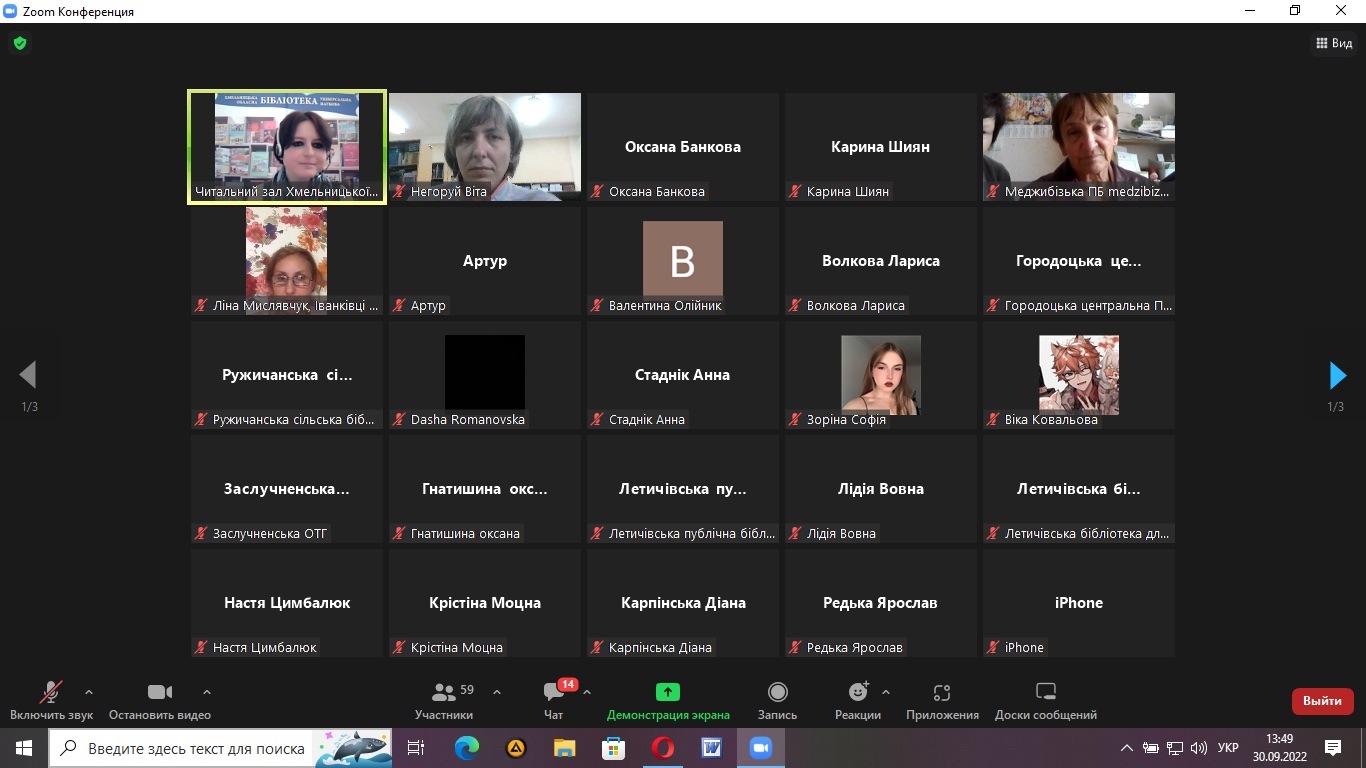Expand video options arrow next to camera
Viewport: 1366px width, 768px height.
pos(207,691)
